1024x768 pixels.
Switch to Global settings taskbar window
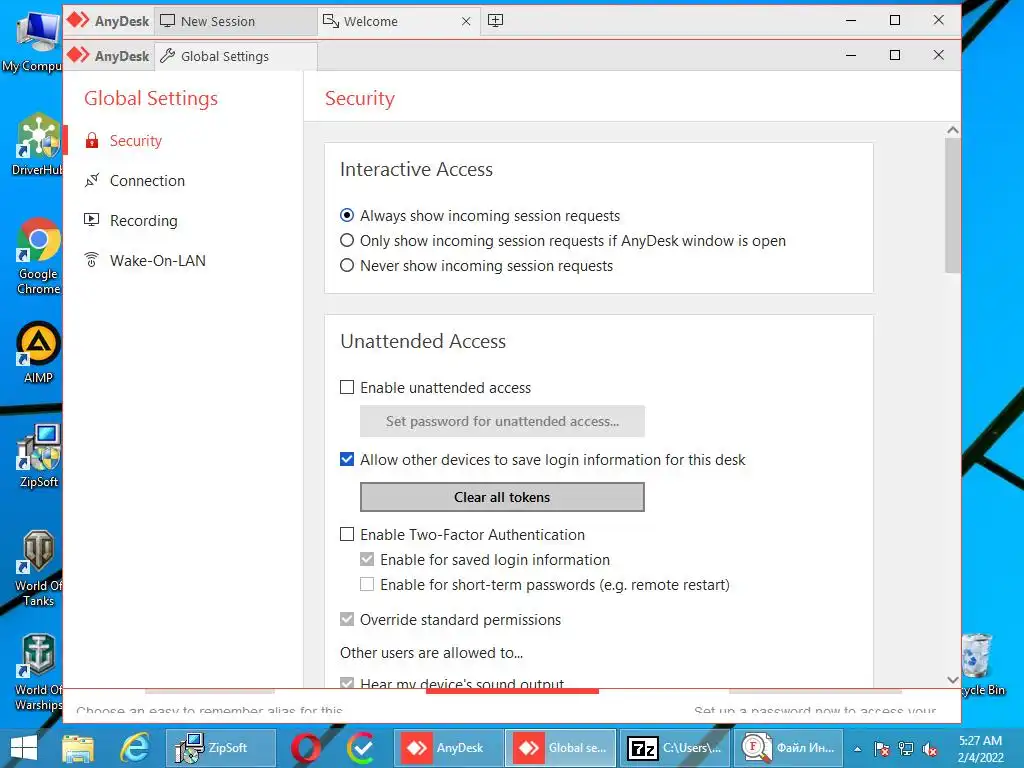point(561,748)
